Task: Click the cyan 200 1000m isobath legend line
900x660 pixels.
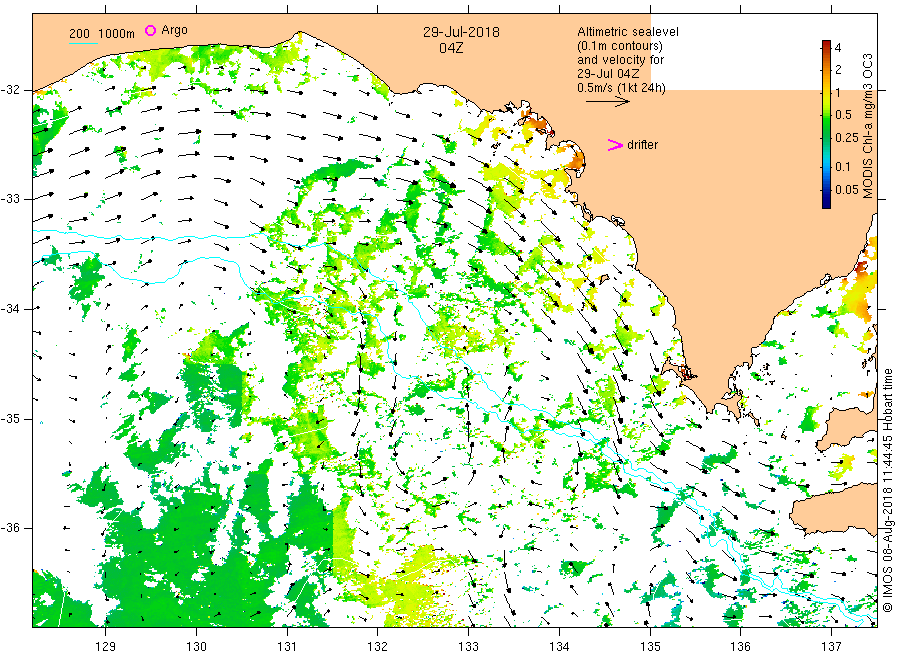Action: coord(83,43)
